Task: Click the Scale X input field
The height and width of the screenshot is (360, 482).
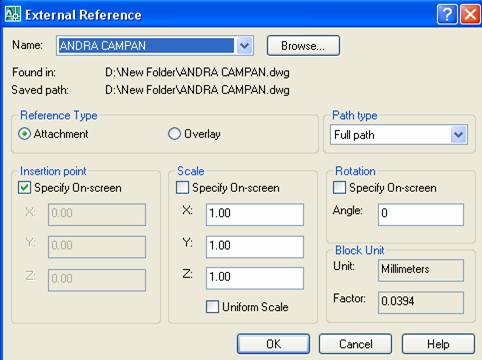Action: pyautogui.click(x=255, y=215)
